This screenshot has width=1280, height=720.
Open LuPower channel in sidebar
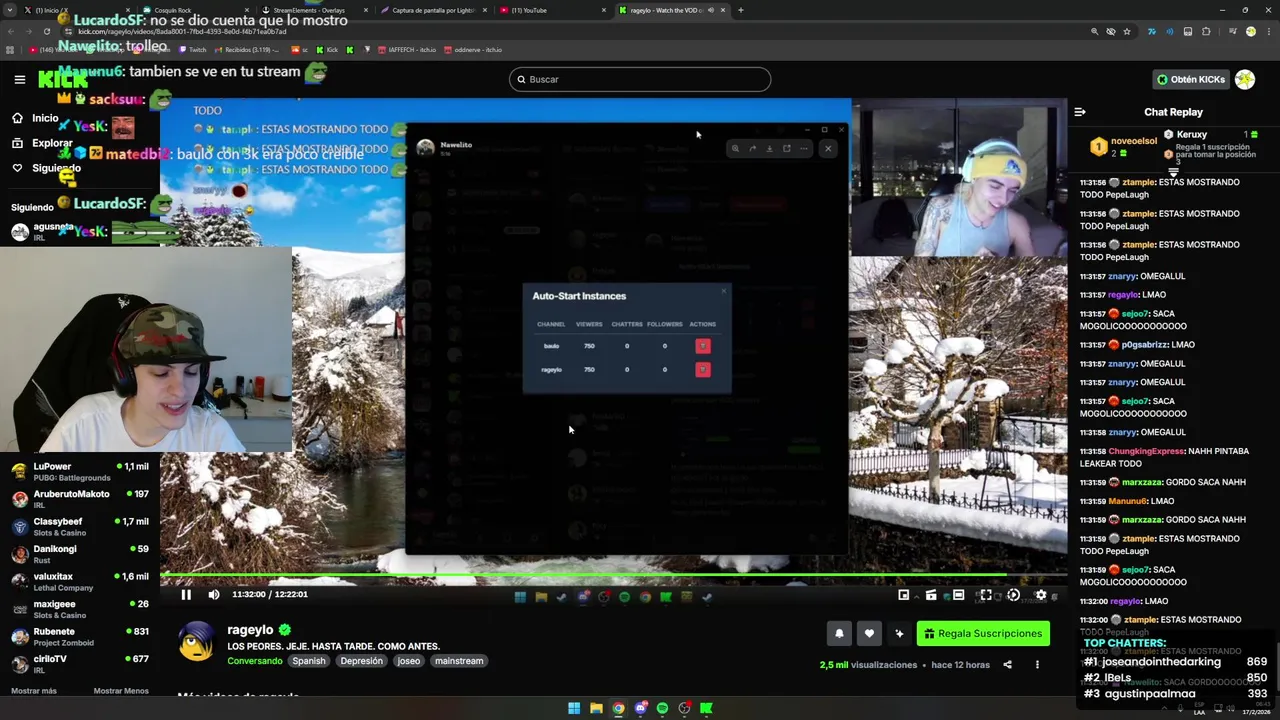pyautogui.click(x=80, y=472)
